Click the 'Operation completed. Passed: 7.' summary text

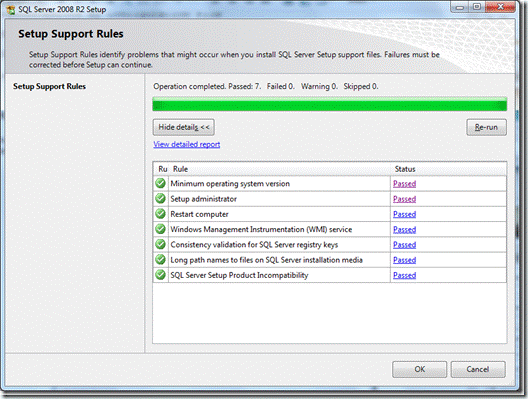[x=207, y=87]
